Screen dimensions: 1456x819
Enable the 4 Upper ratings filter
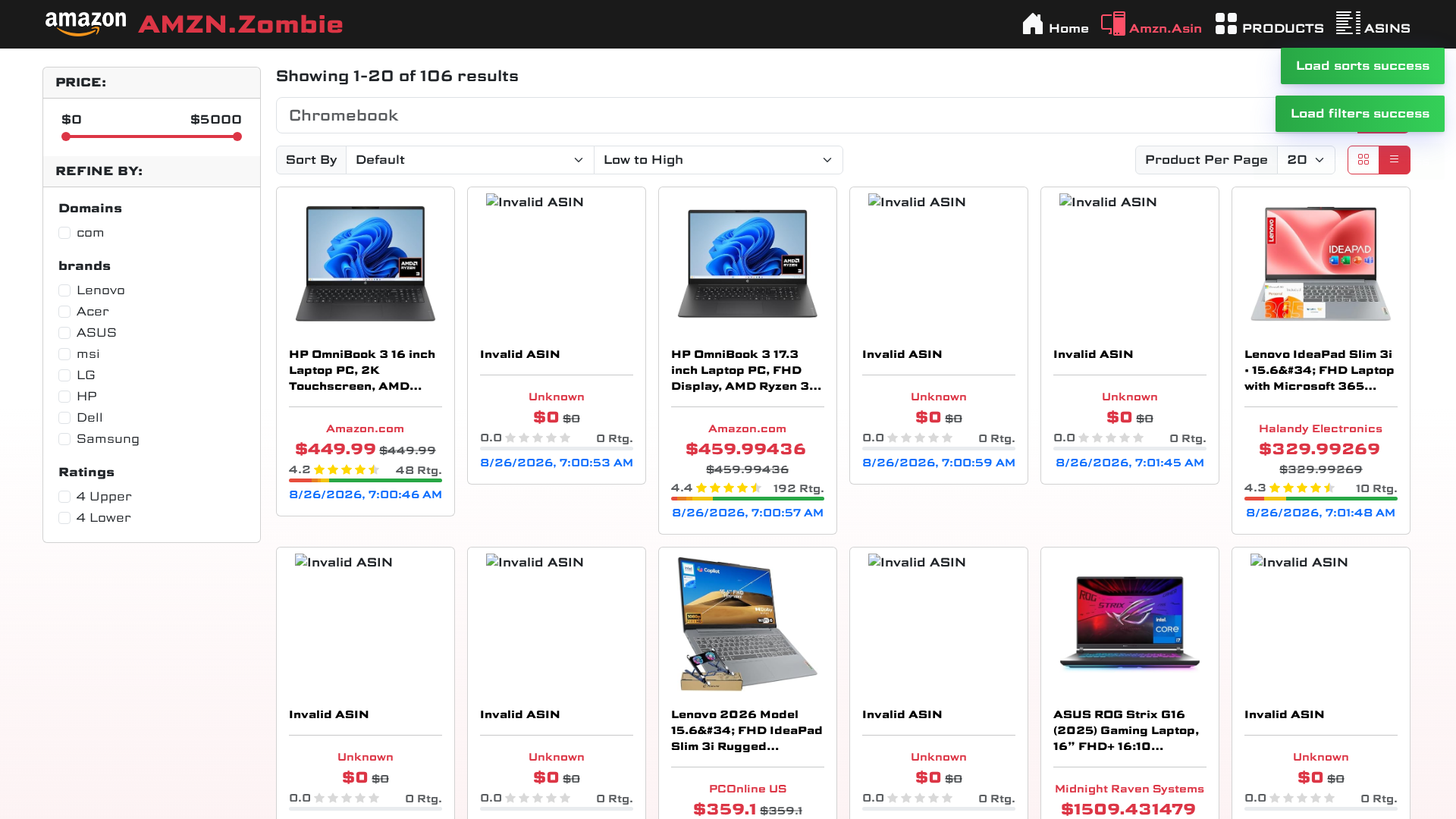pyautogui.click(x=64, y=497)
